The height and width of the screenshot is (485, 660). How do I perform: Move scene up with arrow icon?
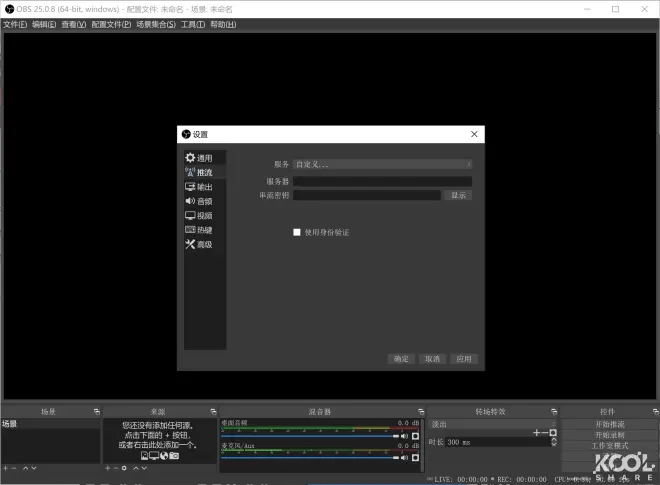pos(26,468)
